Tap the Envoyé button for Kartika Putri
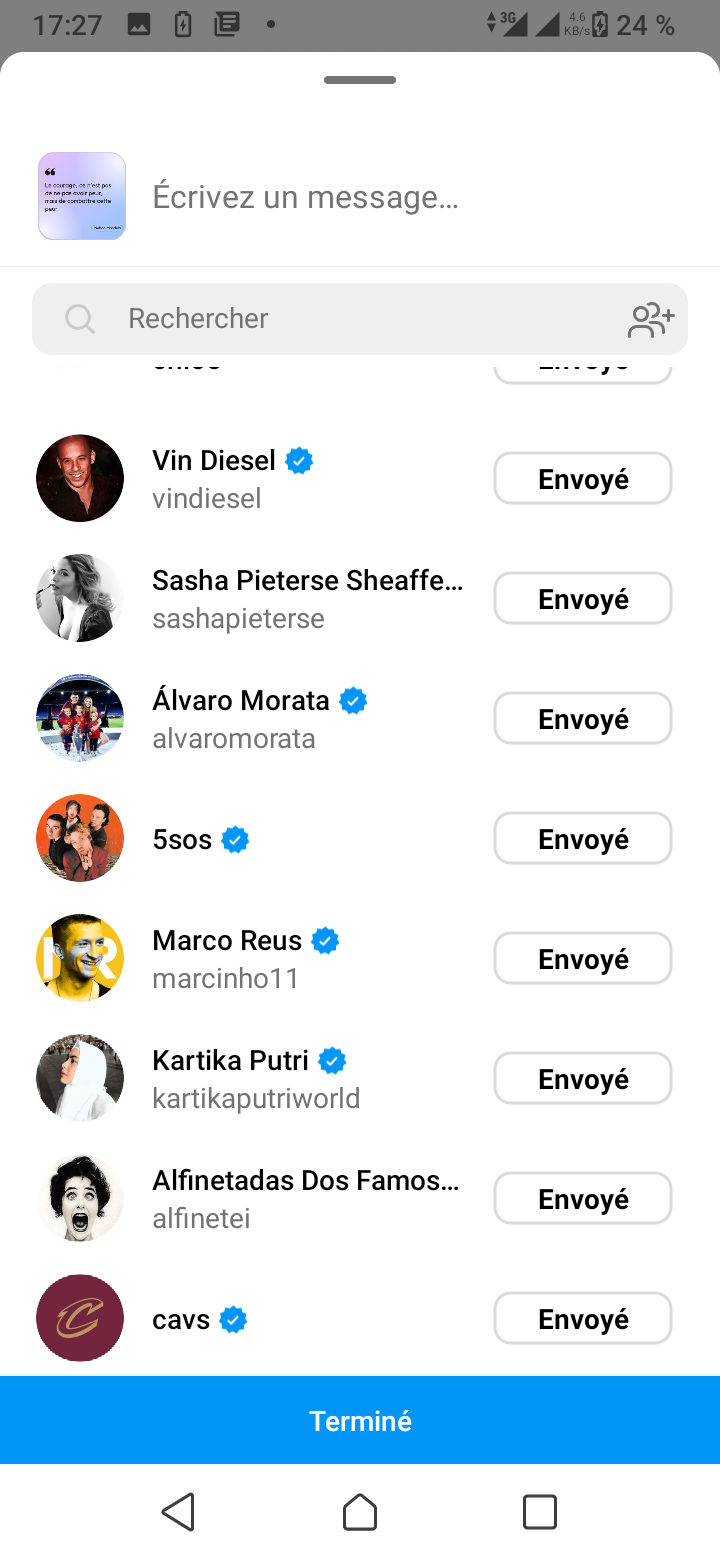Screen dimensions: 720x1560 (582, 1079)
